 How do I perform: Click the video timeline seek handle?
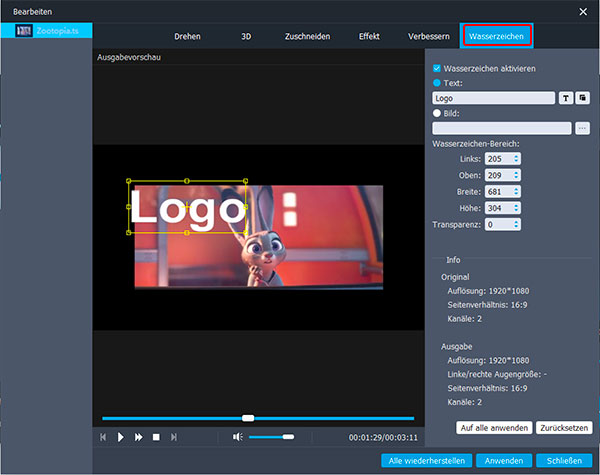(248, 418)
